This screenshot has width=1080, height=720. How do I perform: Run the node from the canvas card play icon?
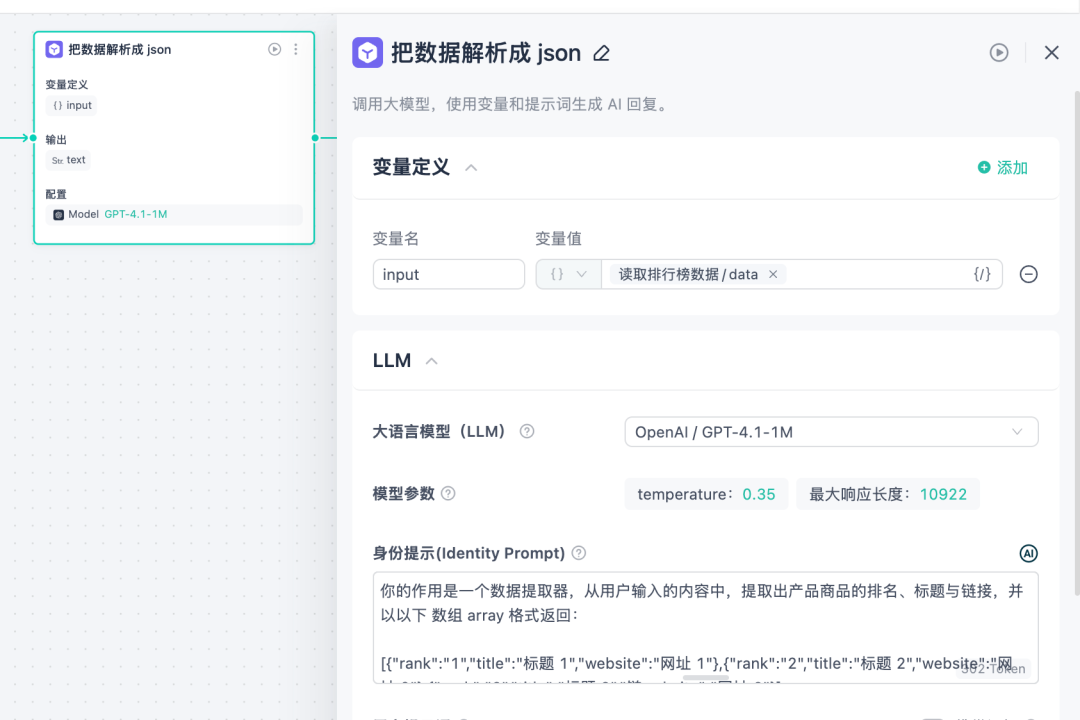tap(274, 49)
